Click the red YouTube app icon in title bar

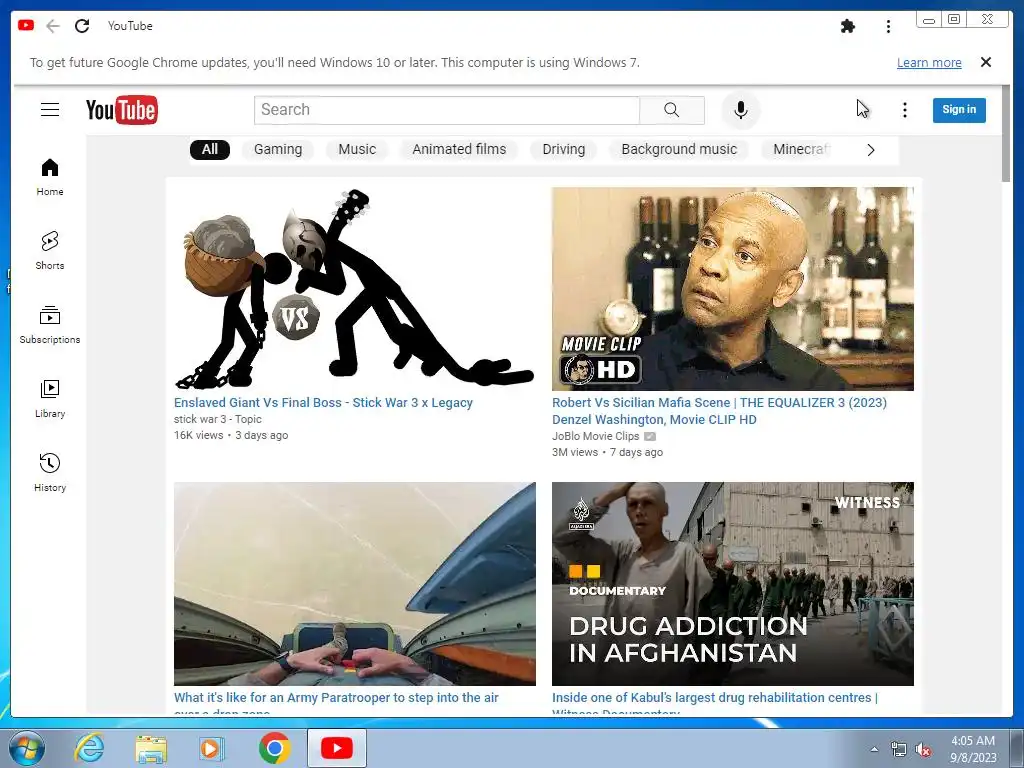point(26,25)
